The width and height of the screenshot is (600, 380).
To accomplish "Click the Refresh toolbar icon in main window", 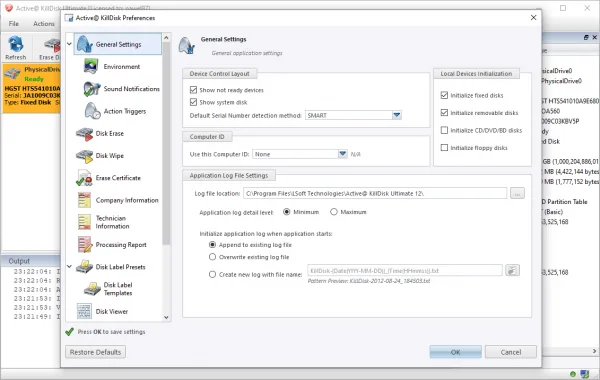I will (16, 44).
